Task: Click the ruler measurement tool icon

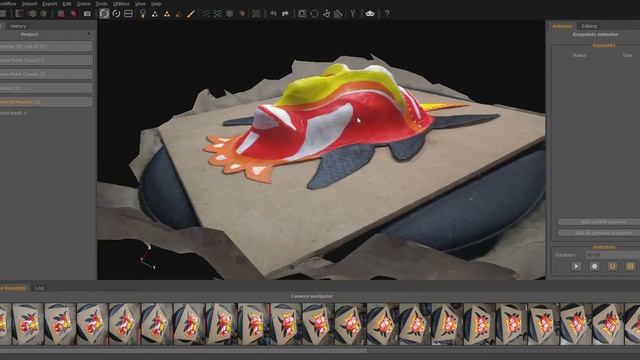Action: [x=338, y=13]
